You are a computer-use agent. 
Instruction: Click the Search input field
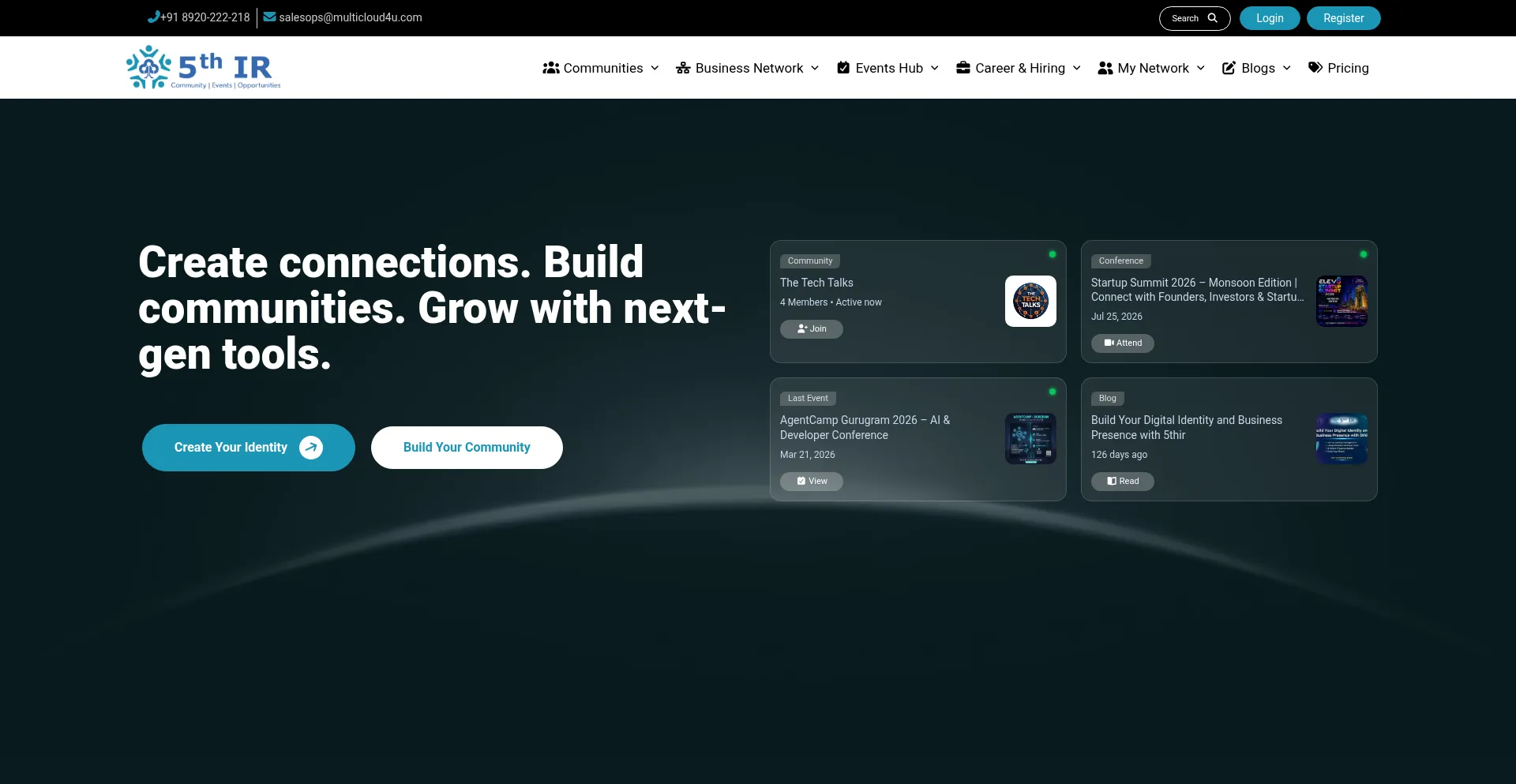point(1195,18)
